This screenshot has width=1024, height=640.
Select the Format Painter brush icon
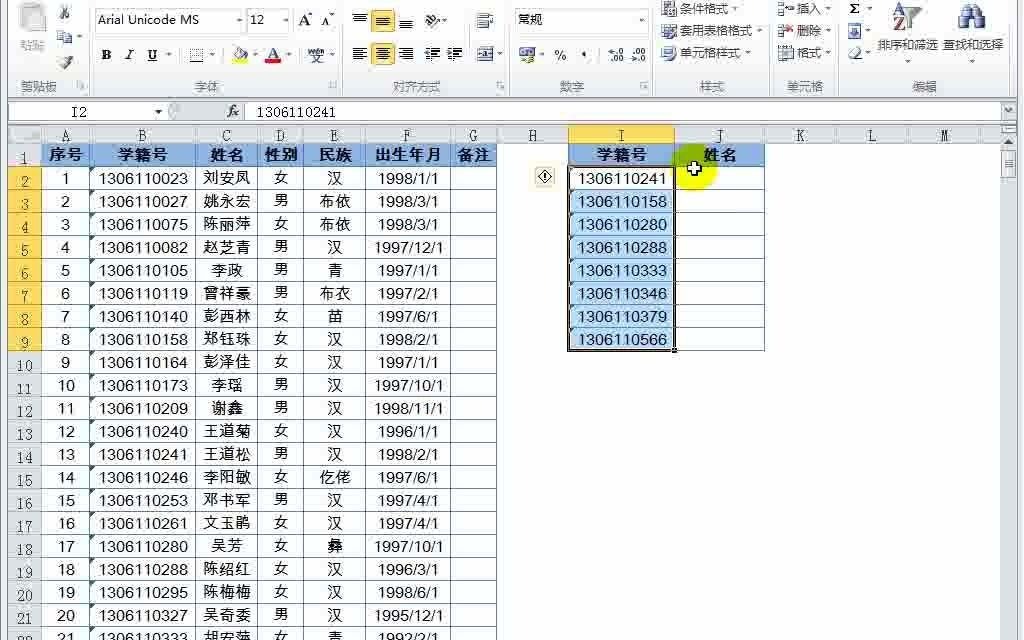67,60
